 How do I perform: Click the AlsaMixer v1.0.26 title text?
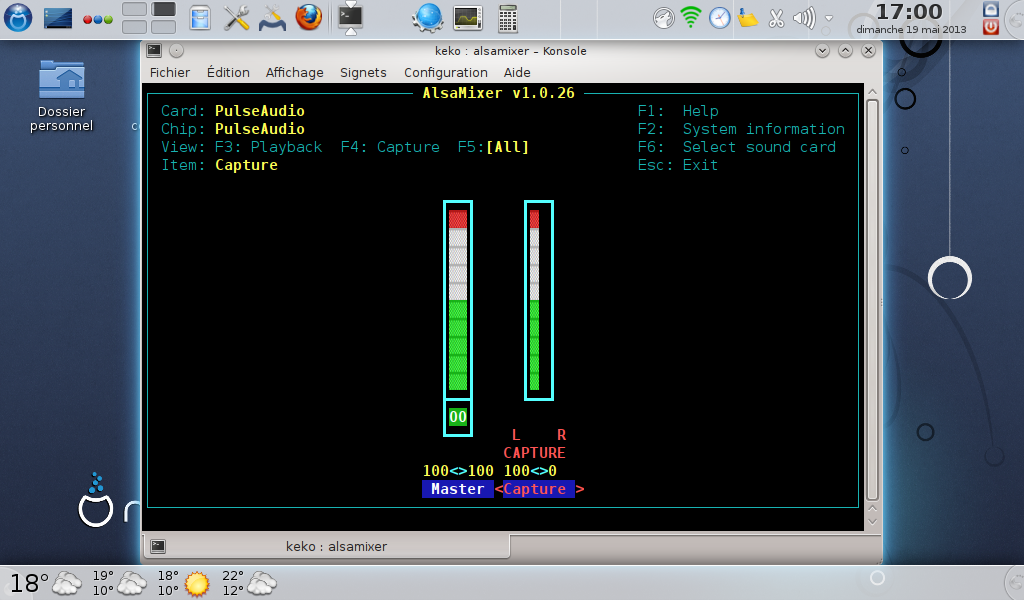[x=498, y=93]
